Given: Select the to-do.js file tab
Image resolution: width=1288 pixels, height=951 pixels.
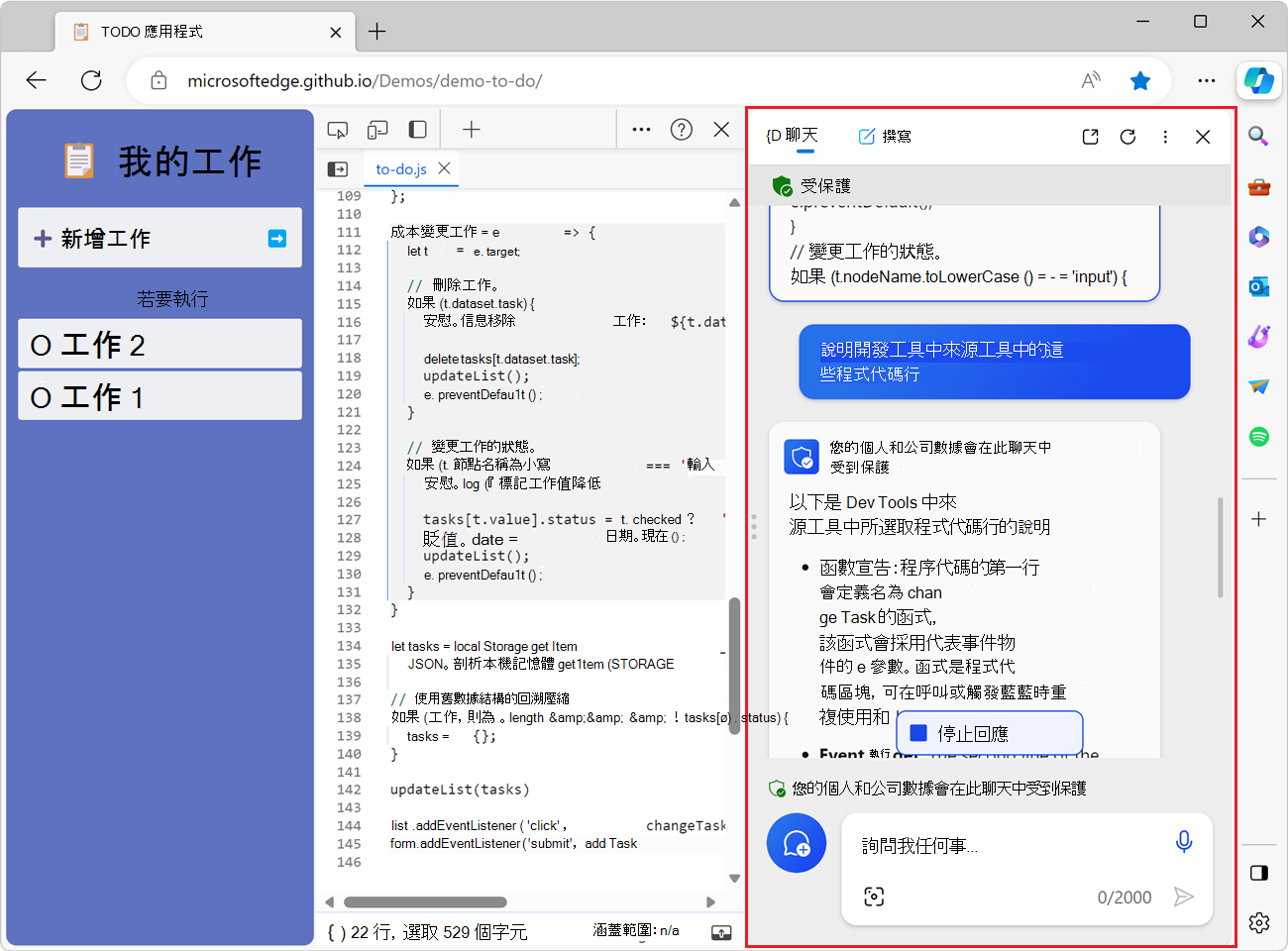Looking at the screenshot, I should point(402,169).
